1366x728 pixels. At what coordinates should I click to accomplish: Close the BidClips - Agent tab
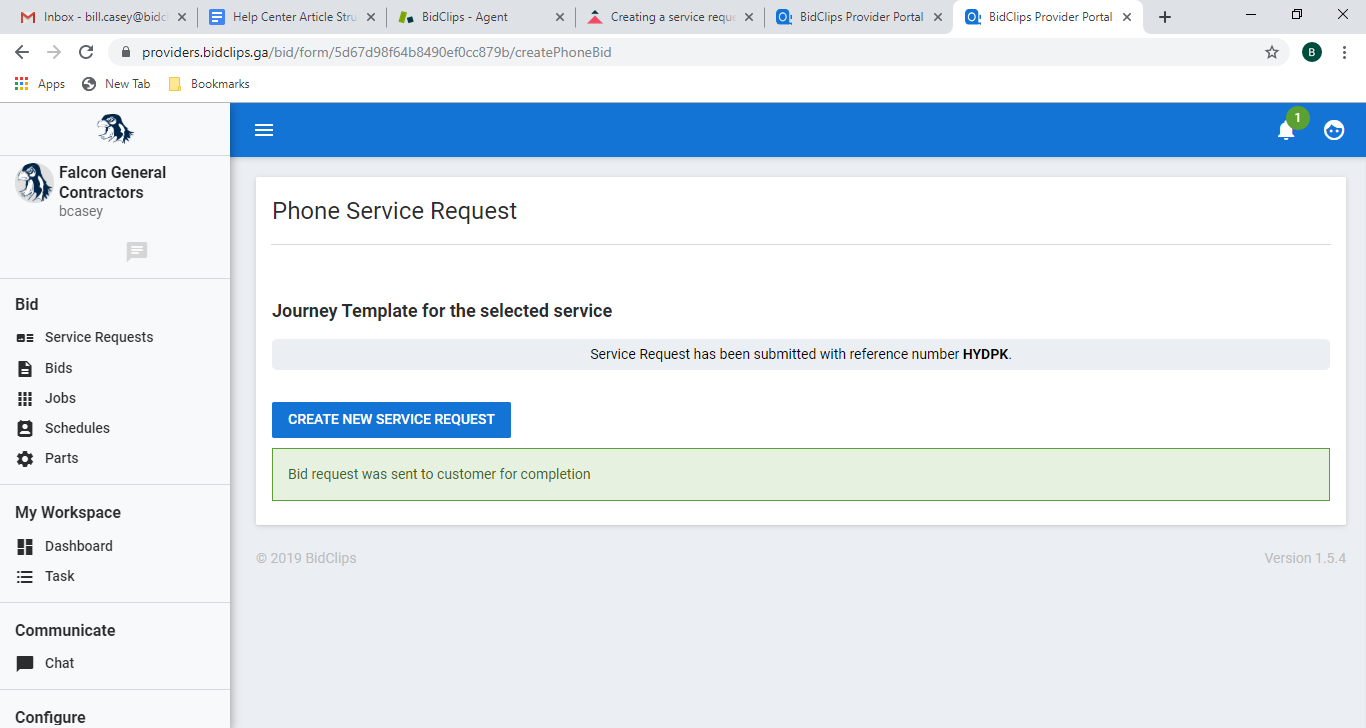point(560,17)
